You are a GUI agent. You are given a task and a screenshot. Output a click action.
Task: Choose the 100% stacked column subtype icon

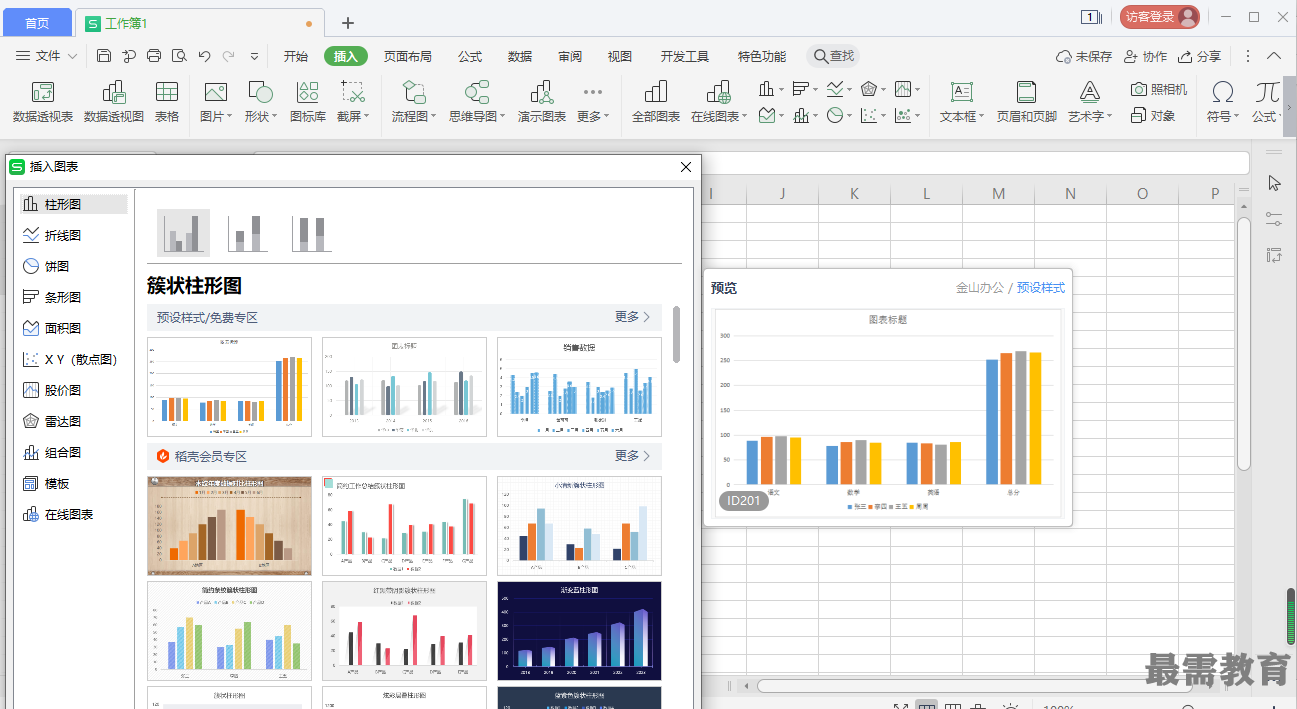click(x=312, y=233)
